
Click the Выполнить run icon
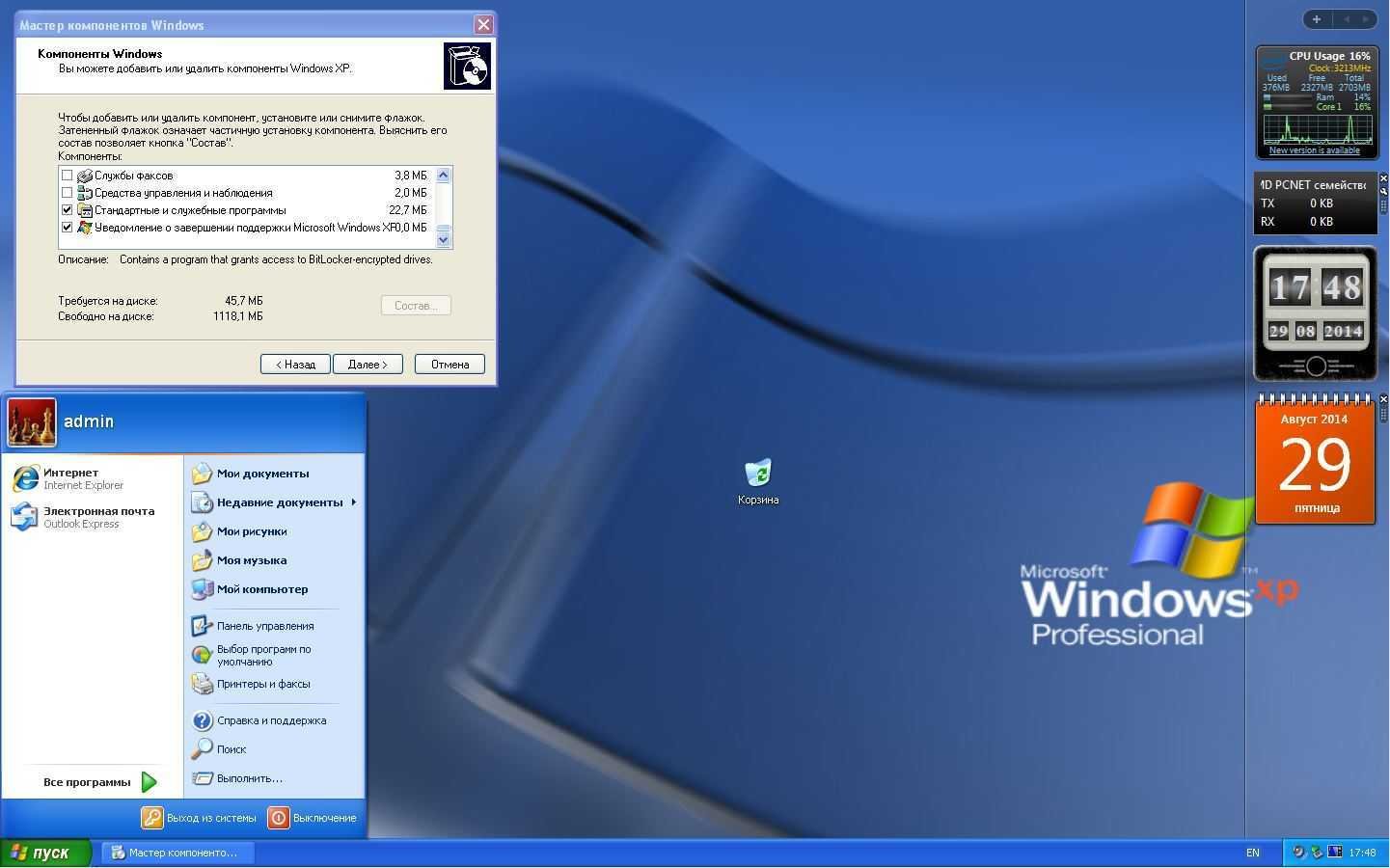[x=202, y=778]
